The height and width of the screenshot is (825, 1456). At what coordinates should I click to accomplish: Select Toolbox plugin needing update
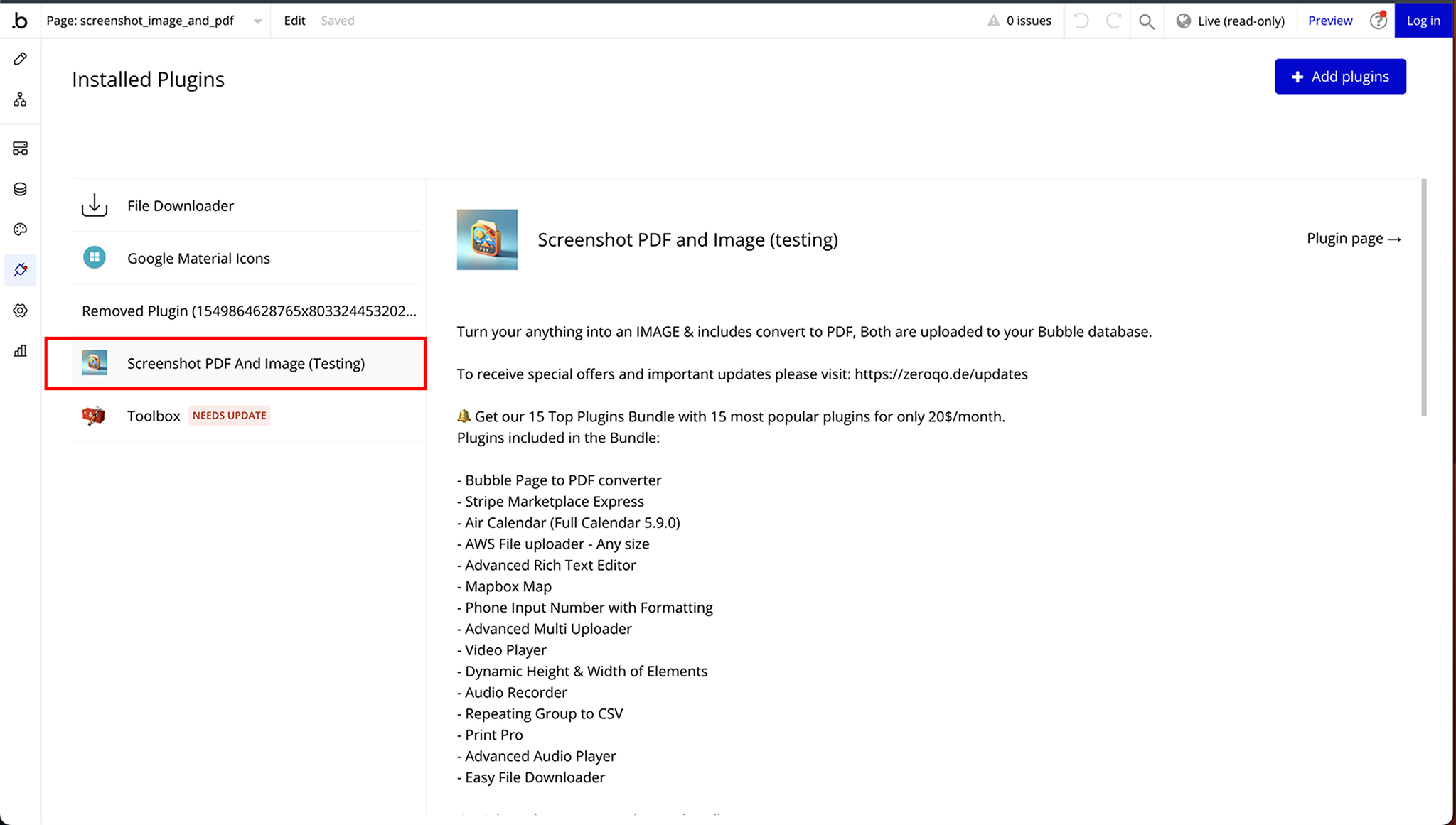[x=154, y=416]
